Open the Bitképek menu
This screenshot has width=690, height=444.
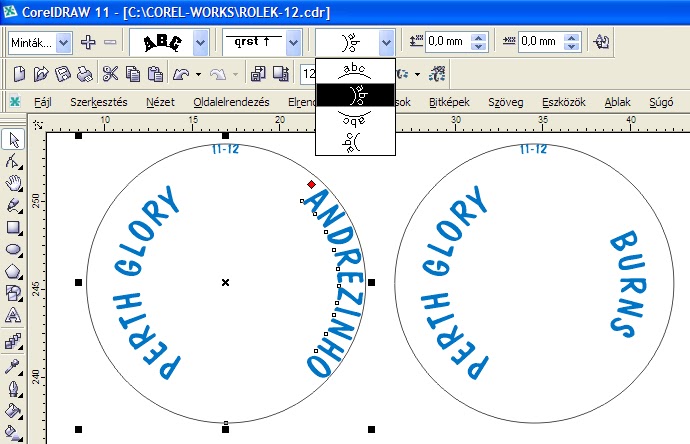click(x=449, y=102)
